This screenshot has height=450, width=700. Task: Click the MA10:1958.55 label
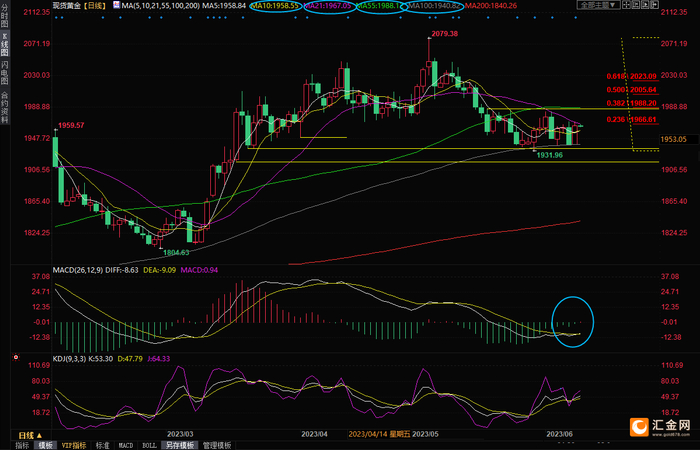(x=275, y=6)
